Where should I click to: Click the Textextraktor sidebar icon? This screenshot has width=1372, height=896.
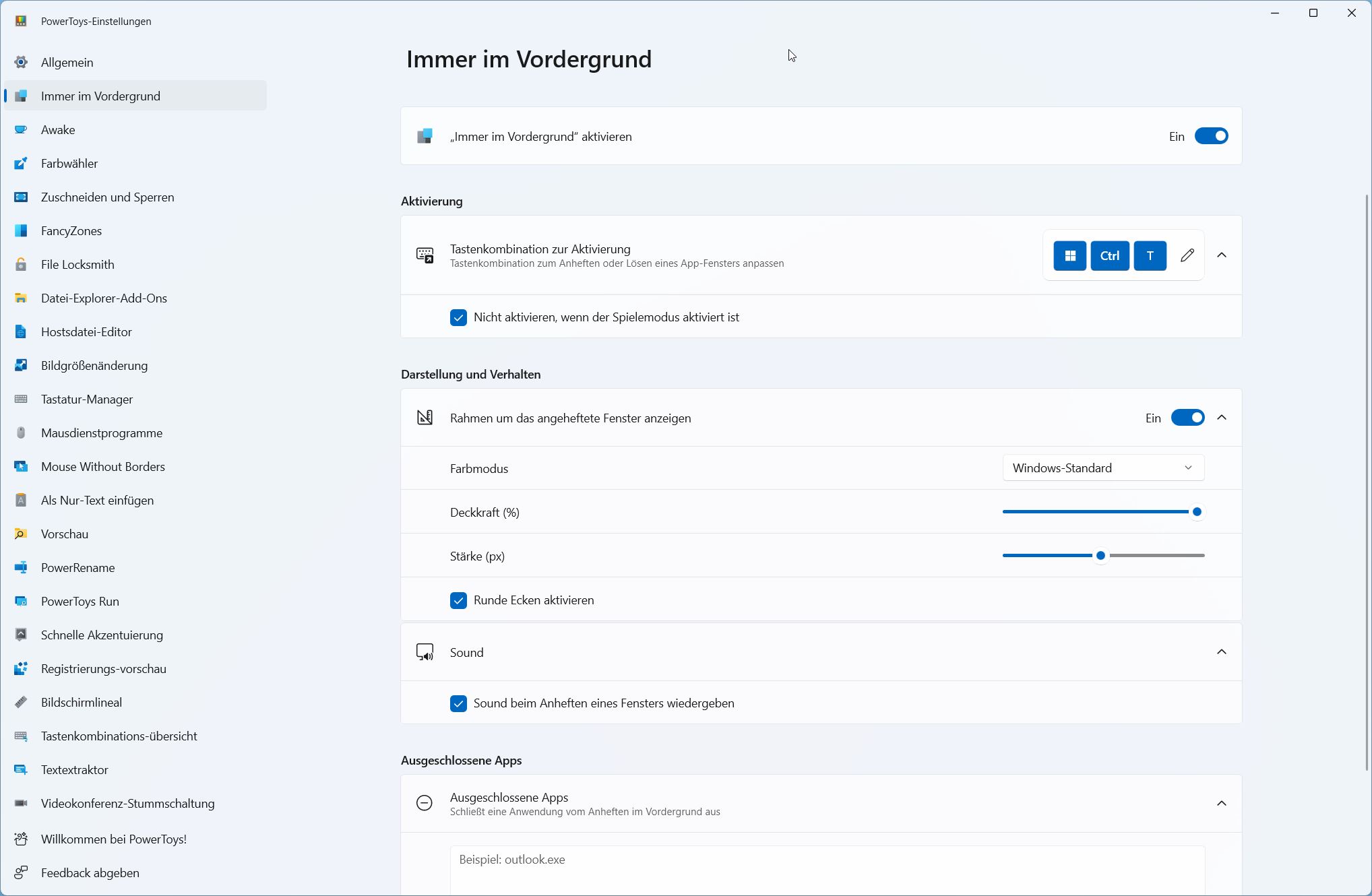21,770
